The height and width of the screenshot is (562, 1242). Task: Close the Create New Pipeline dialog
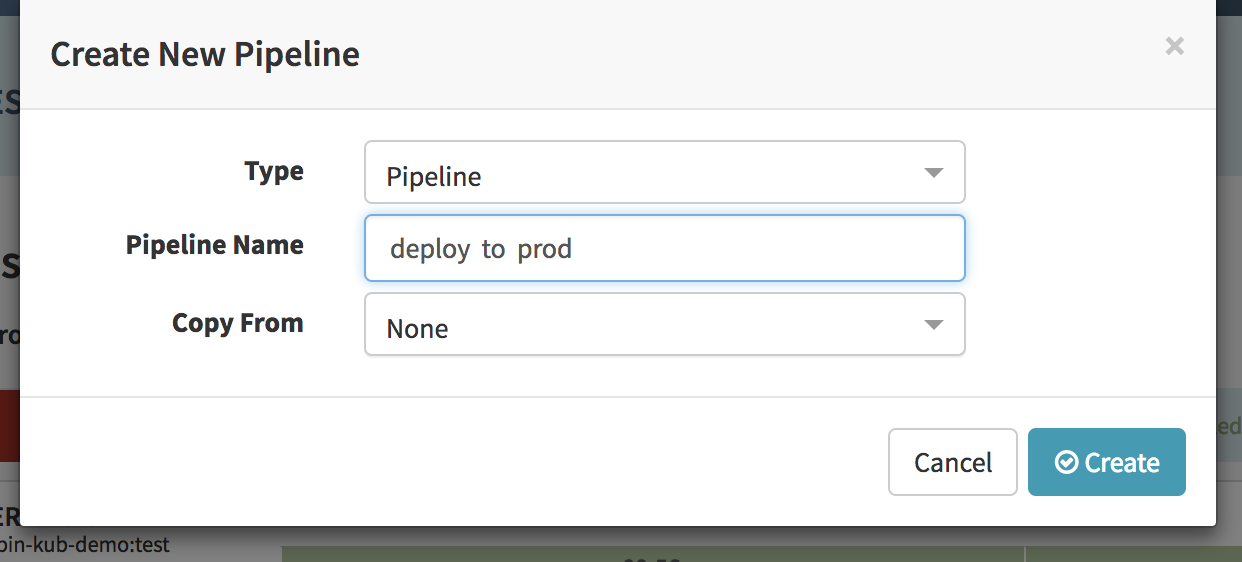click(x=1175, y=46)
